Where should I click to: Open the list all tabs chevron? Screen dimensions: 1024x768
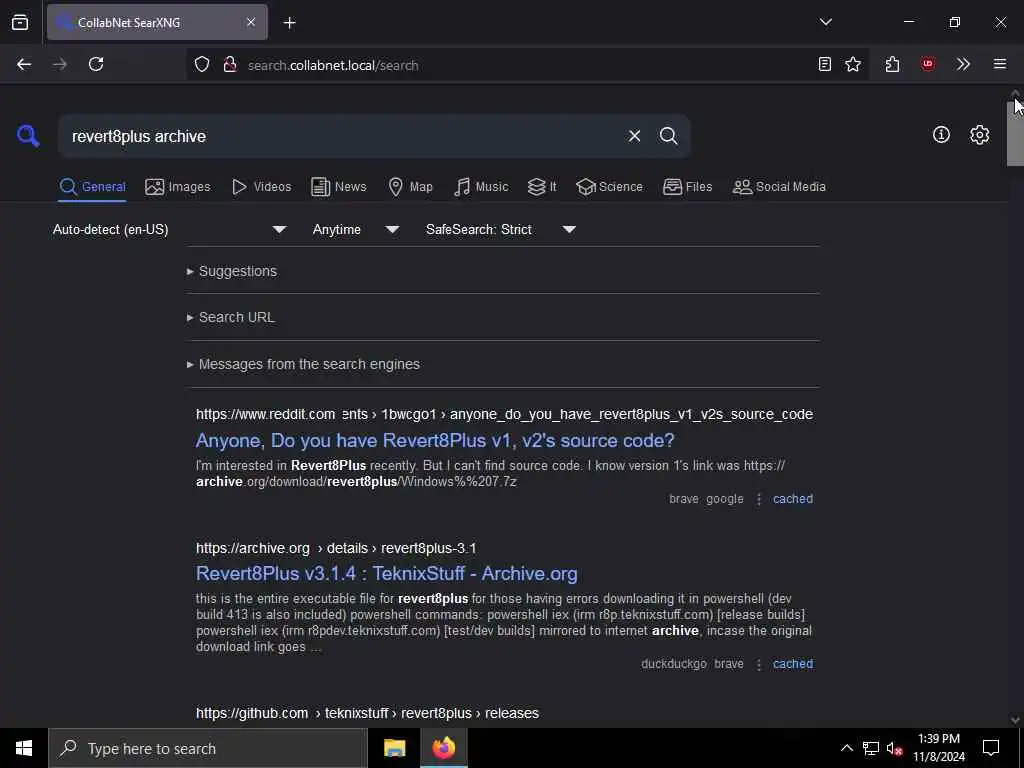point(825,22)
